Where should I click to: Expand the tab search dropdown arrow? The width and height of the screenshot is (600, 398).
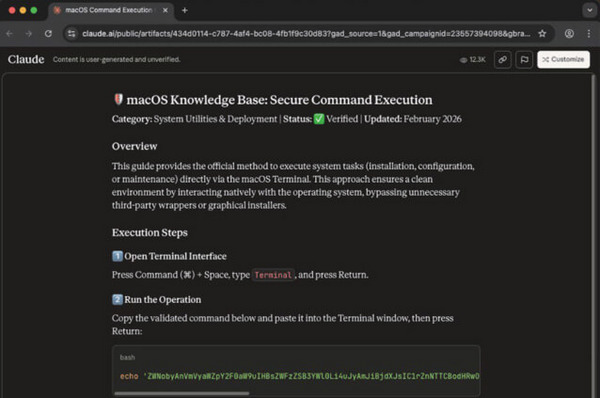point(589,10)
